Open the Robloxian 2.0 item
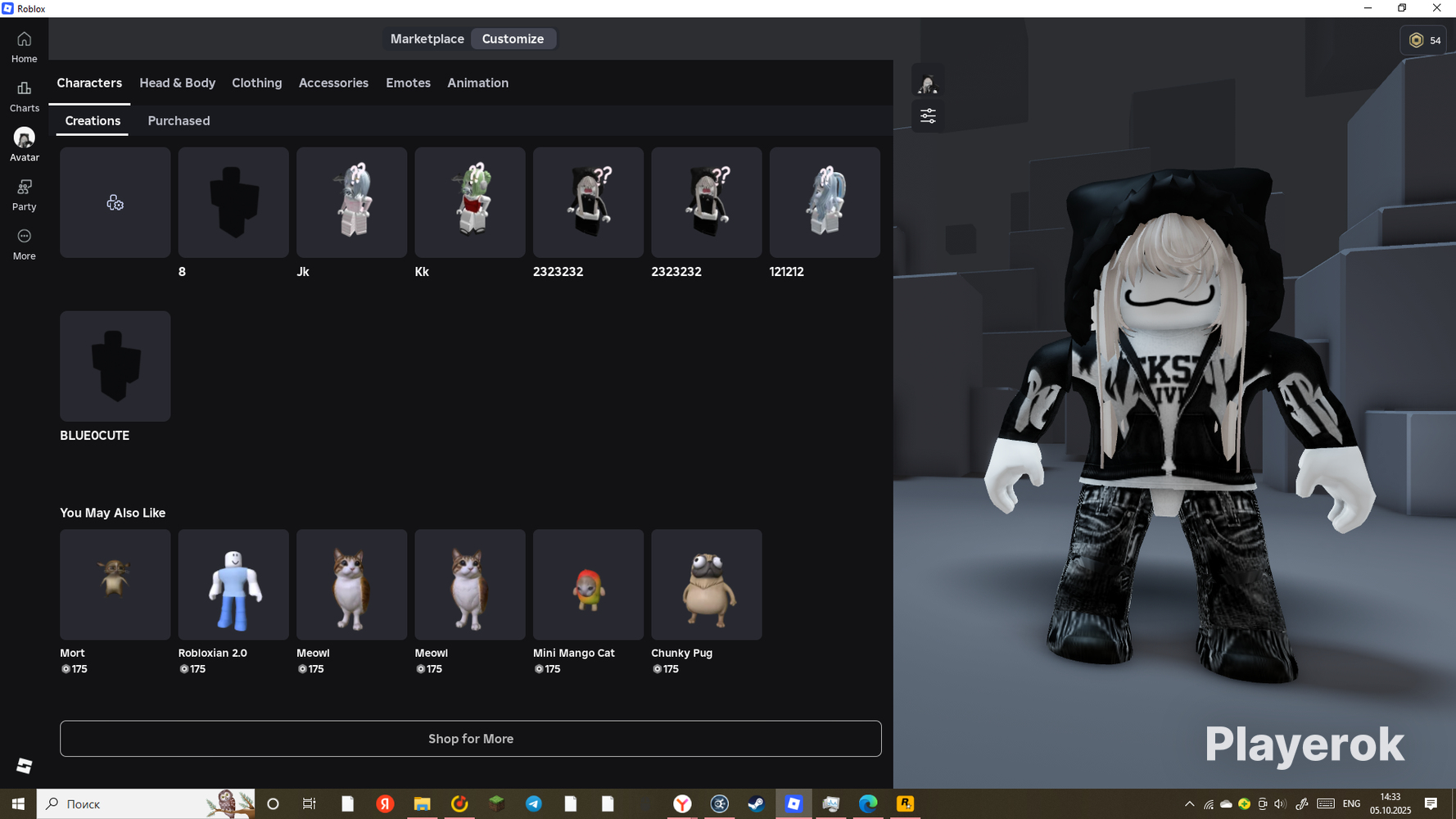 click(x=233, y=585)
